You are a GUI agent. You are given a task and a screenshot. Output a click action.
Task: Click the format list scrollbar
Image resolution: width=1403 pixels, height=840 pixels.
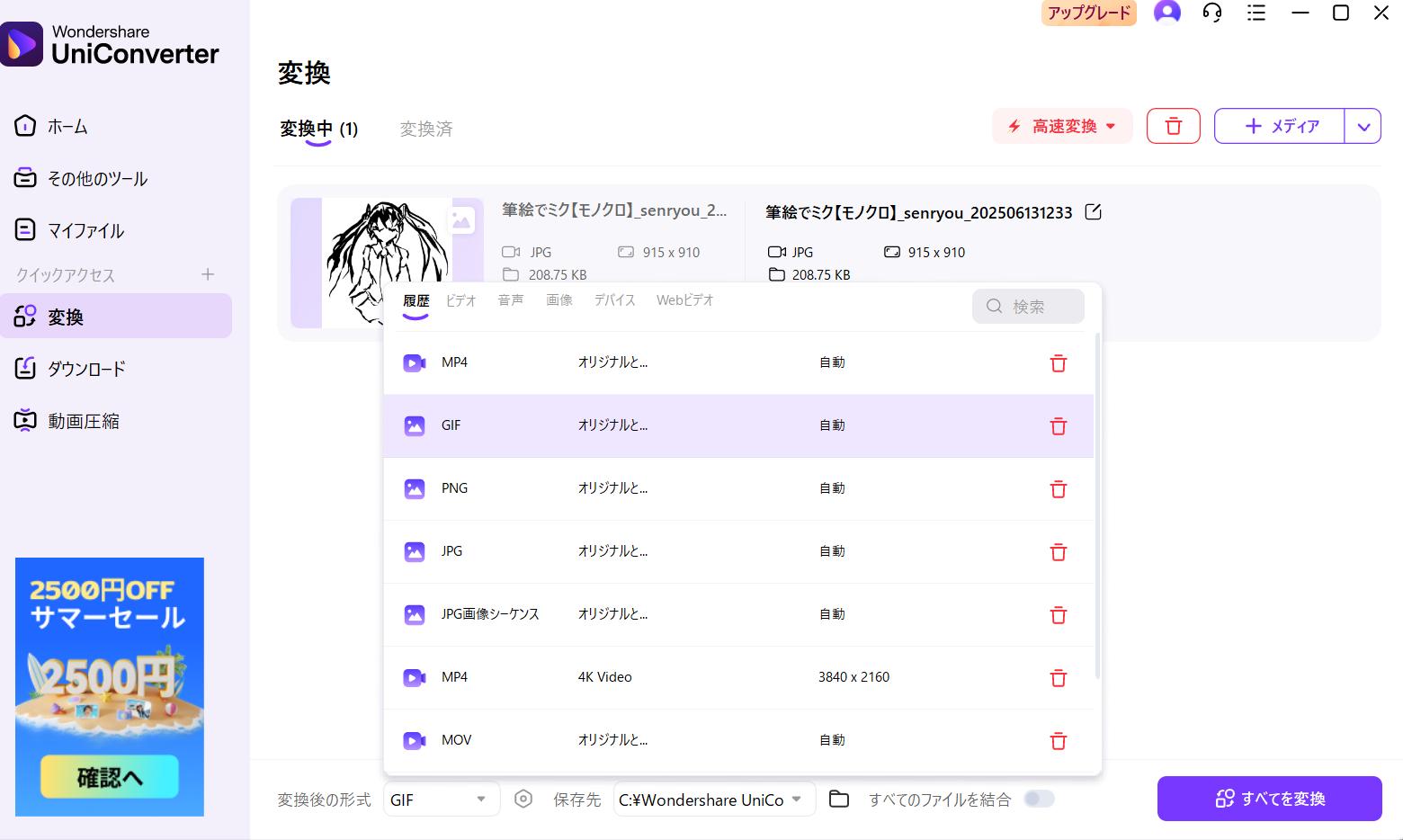click(1097, 505)
